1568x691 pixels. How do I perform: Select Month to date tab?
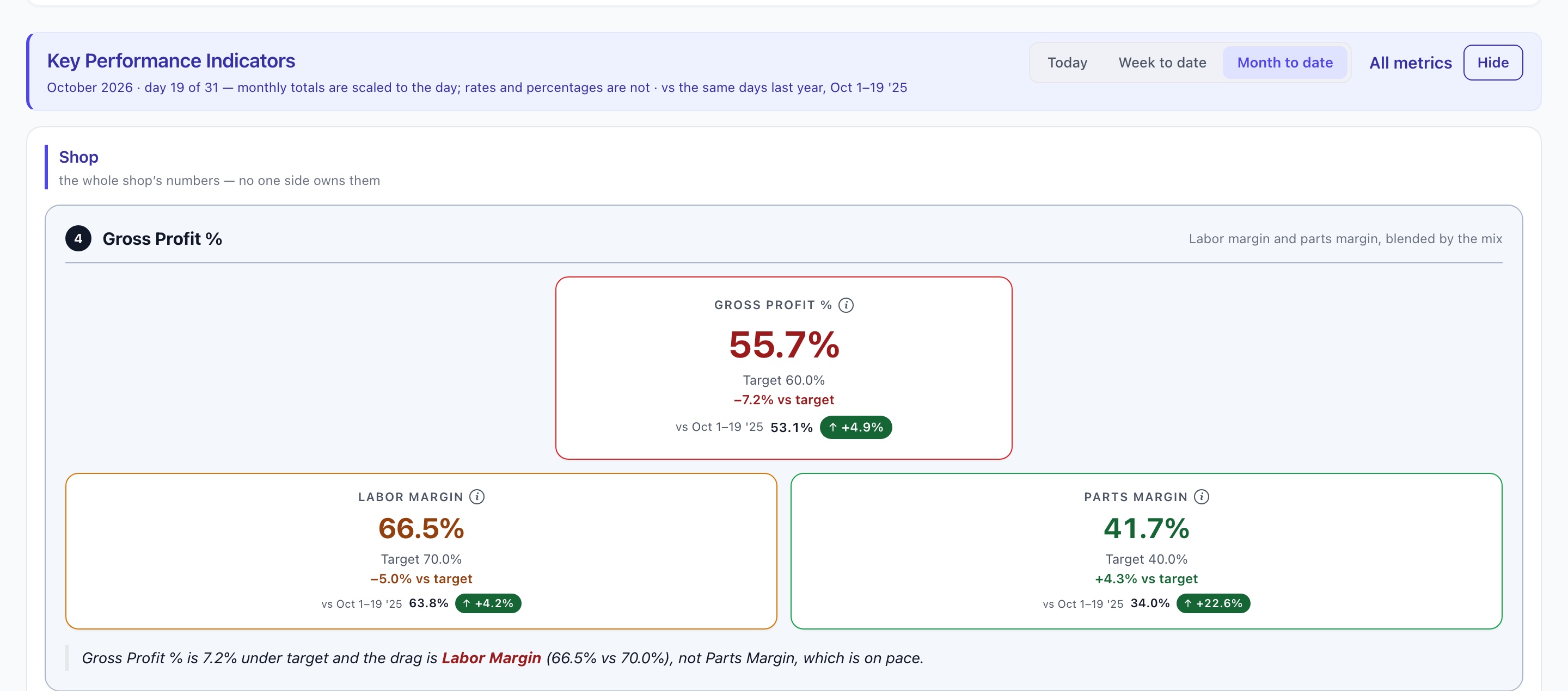click(x=1284, y=63)
